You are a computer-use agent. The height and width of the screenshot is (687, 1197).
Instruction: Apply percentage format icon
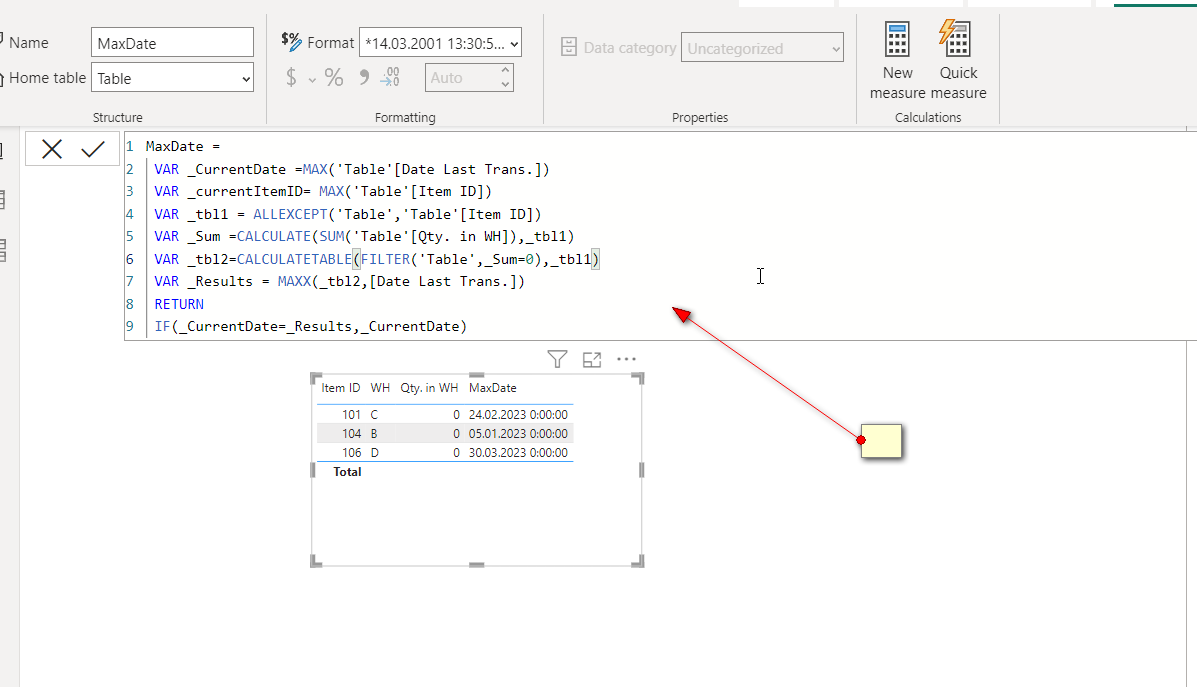pos(334,77)
